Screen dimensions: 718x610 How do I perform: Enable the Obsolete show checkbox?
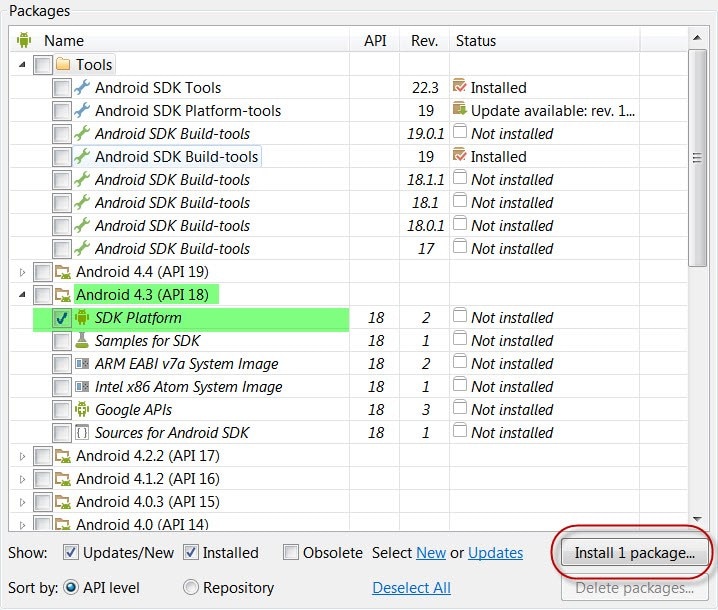coord(291,552)
